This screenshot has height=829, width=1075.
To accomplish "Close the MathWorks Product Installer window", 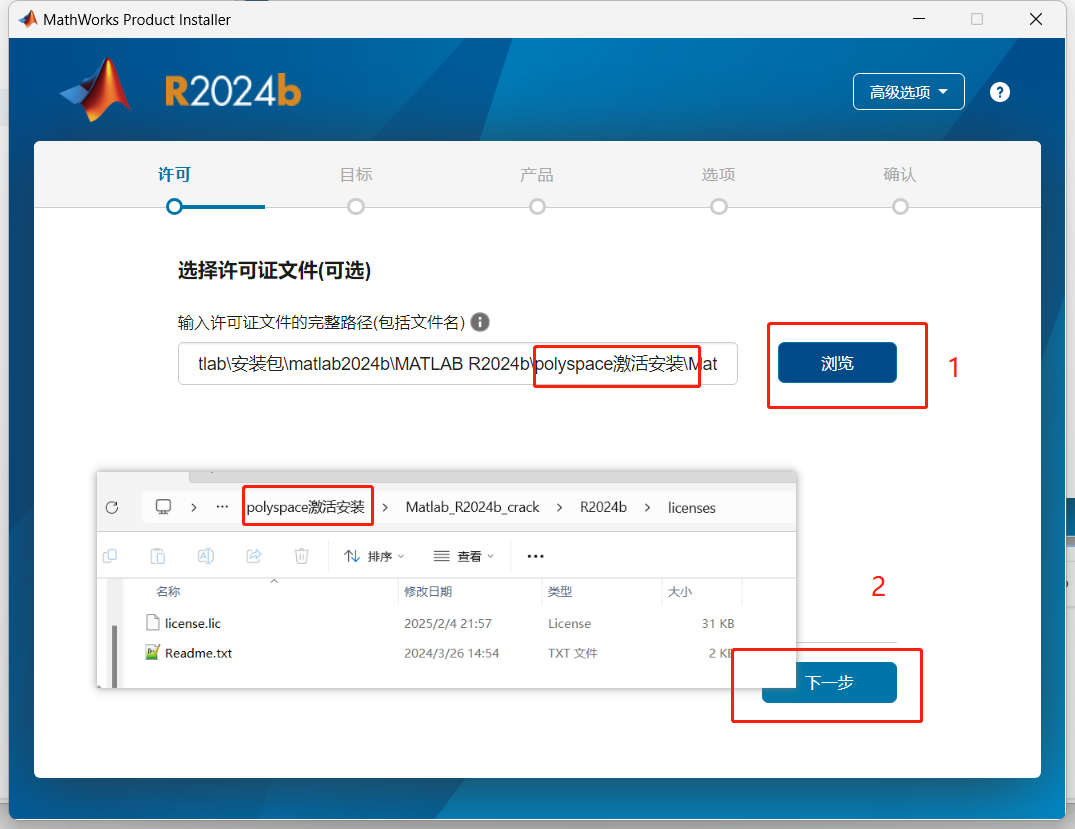I will pos(1036,19).
